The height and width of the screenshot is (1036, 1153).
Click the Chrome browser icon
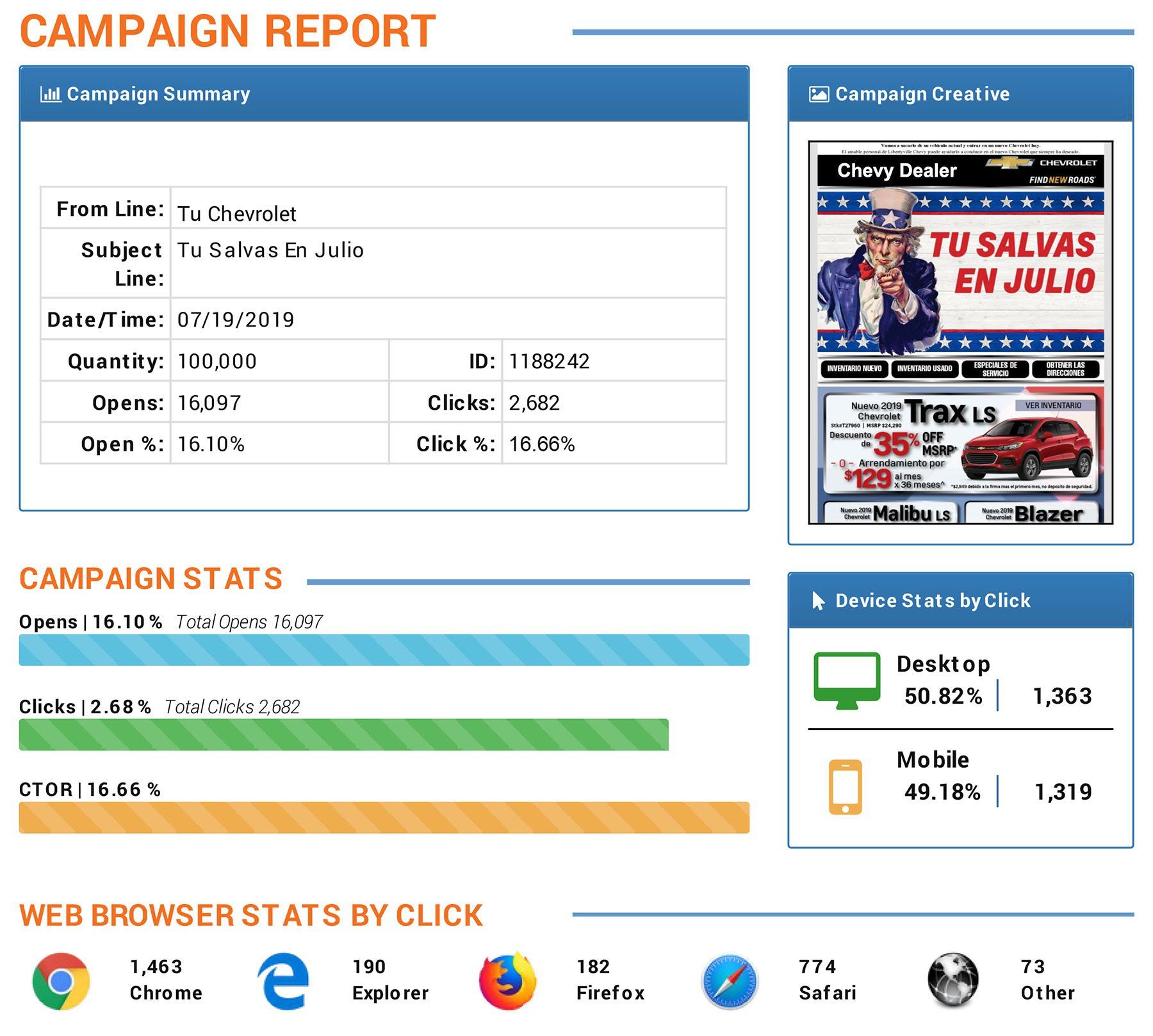61,981
